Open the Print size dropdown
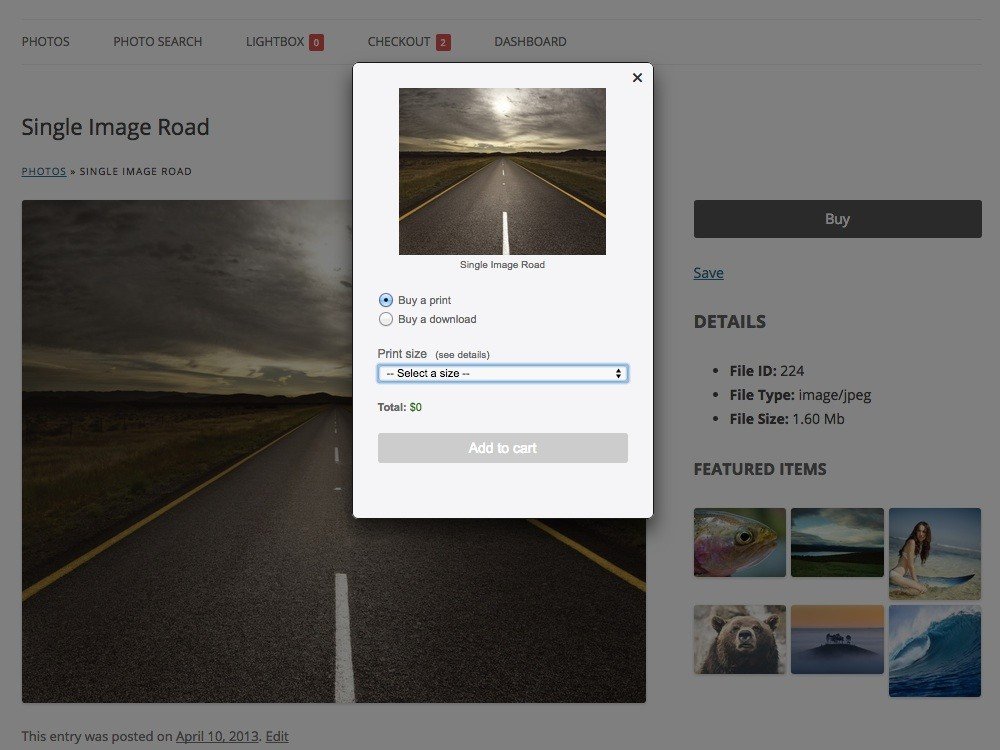Viewport: 1000px width, 750px height. (x=502, y=373)
